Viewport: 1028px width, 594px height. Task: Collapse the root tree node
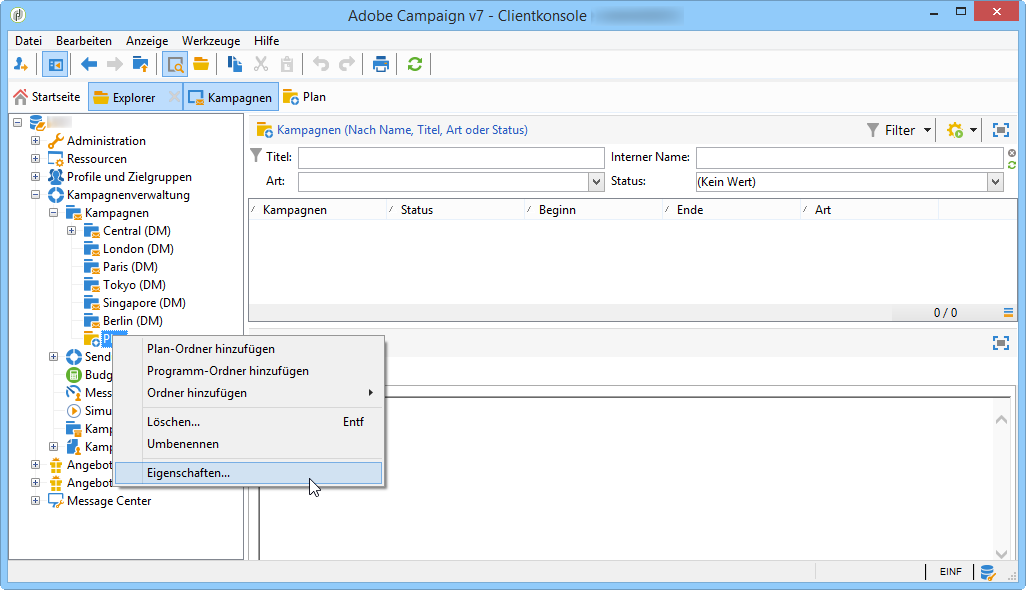18,123
